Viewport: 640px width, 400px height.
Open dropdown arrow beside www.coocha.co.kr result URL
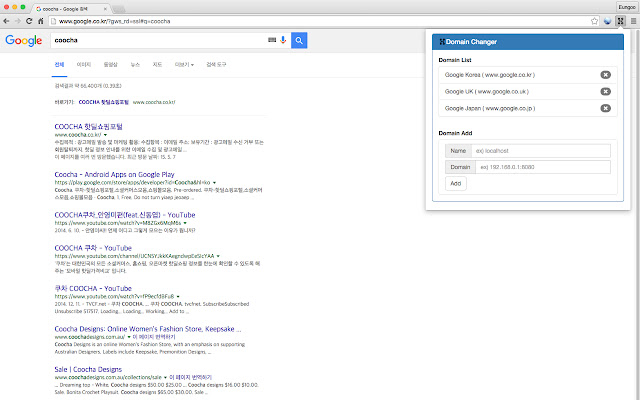click(x=105, y=135)
